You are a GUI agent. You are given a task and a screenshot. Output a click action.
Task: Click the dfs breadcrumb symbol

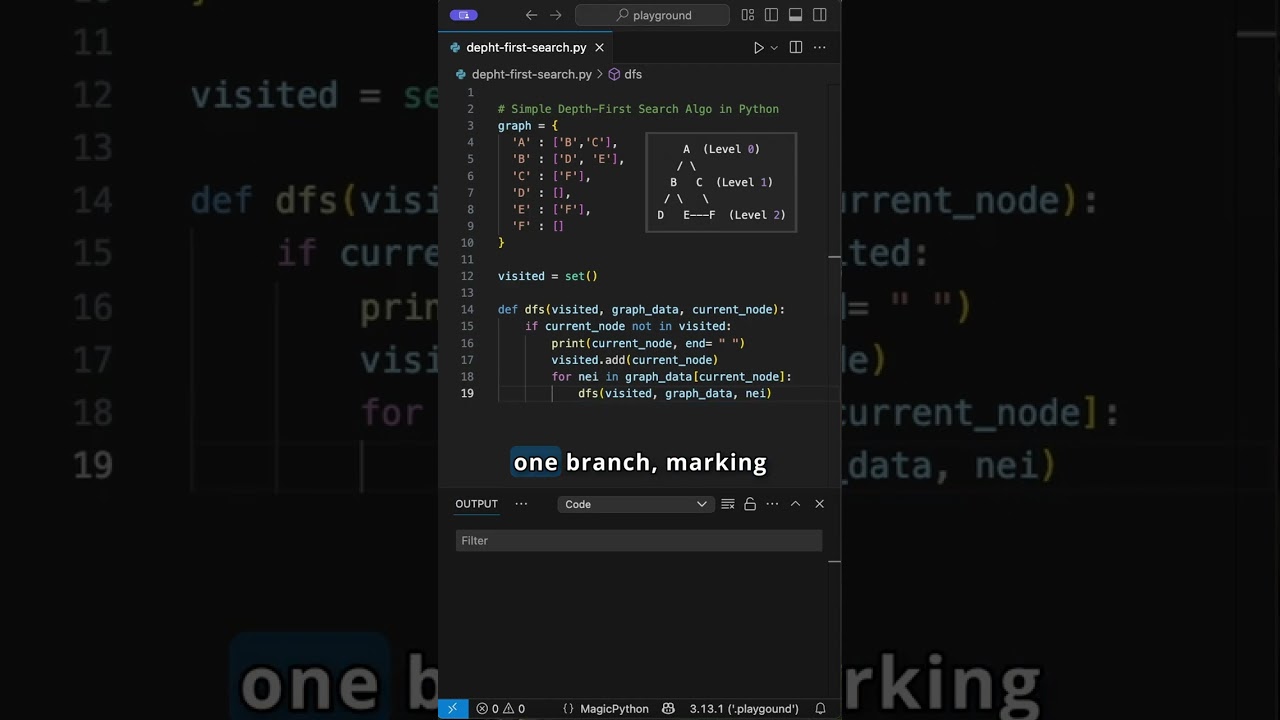coord(633,74)
